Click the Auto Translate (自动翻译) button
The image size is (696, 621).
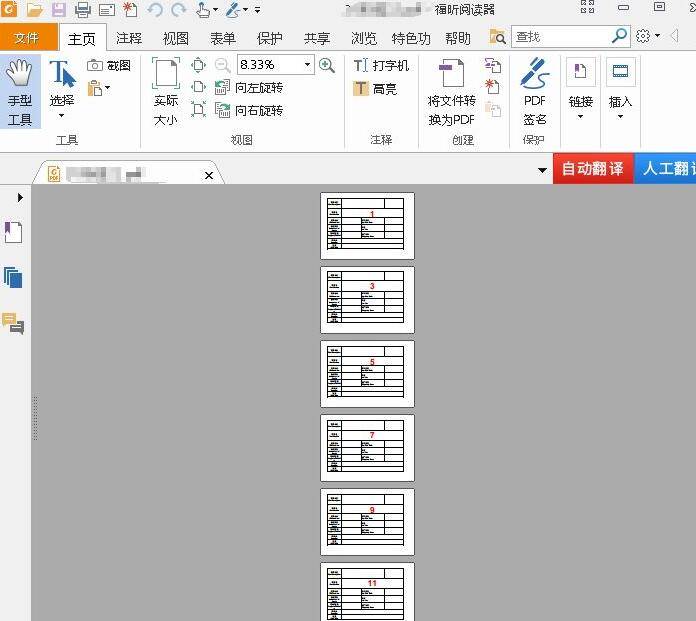[592, 168]
